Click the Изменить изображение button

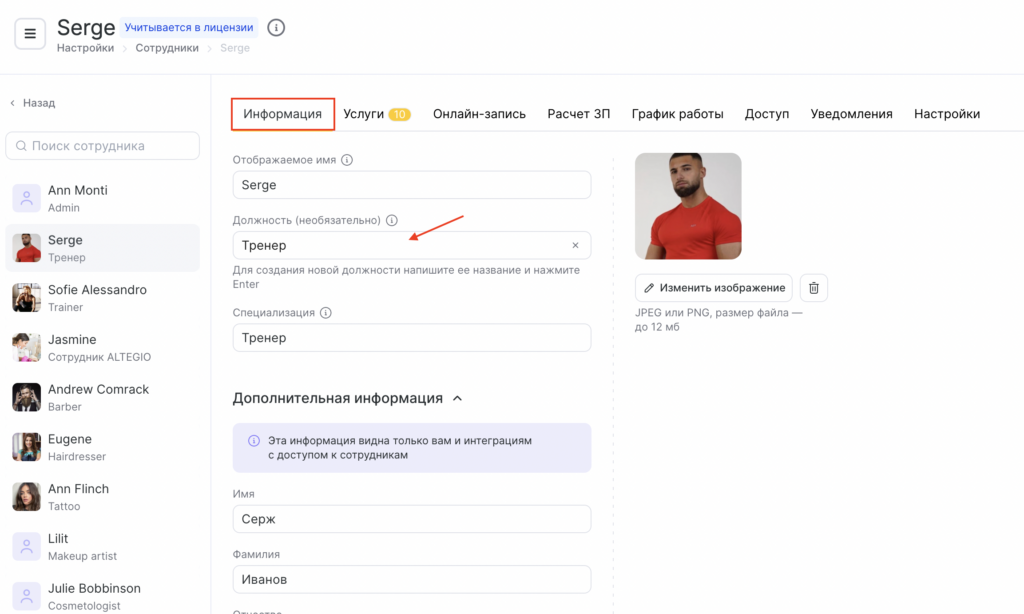tap(713, 288)
